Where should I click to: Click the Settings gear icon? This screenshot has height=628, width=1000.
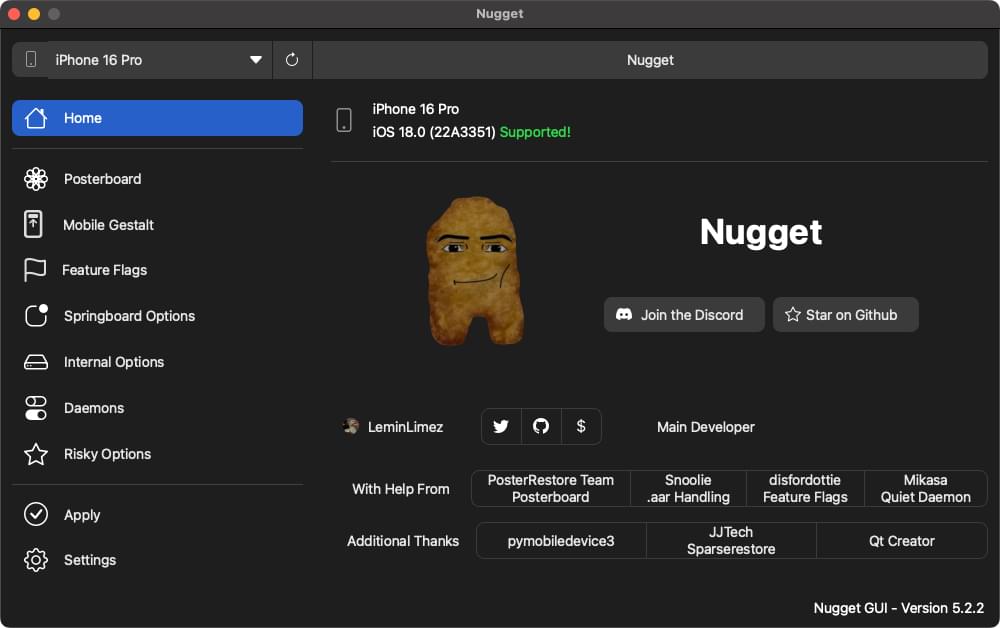36,560
